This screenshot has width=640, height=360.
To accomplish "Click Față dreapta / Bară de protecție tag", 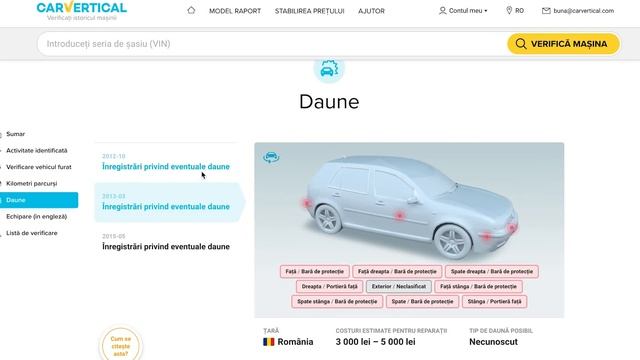I will 397,271.
